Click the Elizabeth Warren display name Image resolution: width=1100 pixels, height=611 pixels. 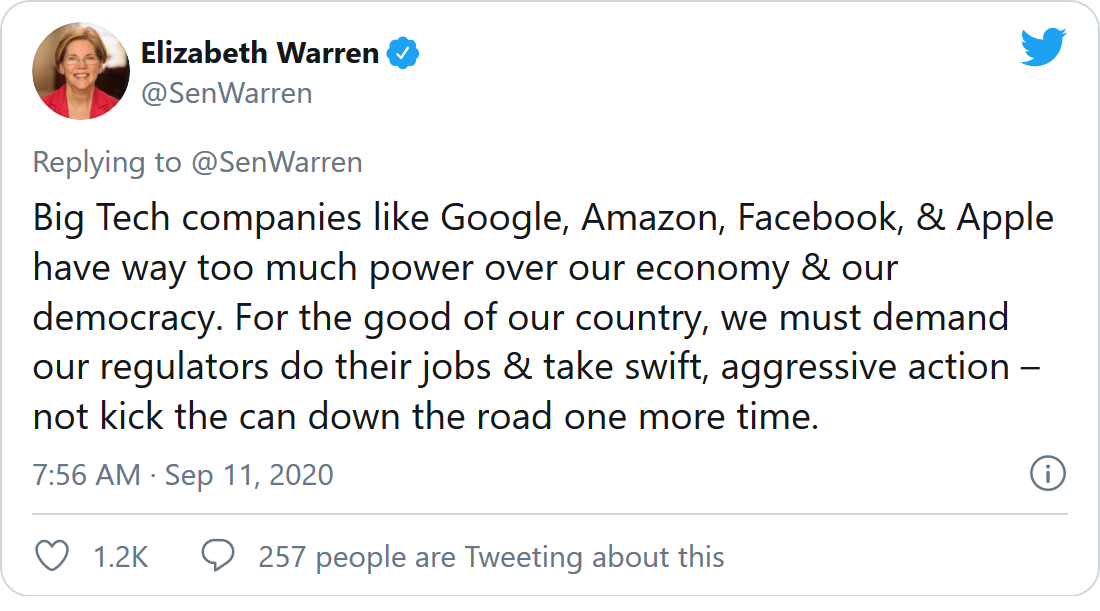pyautogui.click(x=260, y=54)
